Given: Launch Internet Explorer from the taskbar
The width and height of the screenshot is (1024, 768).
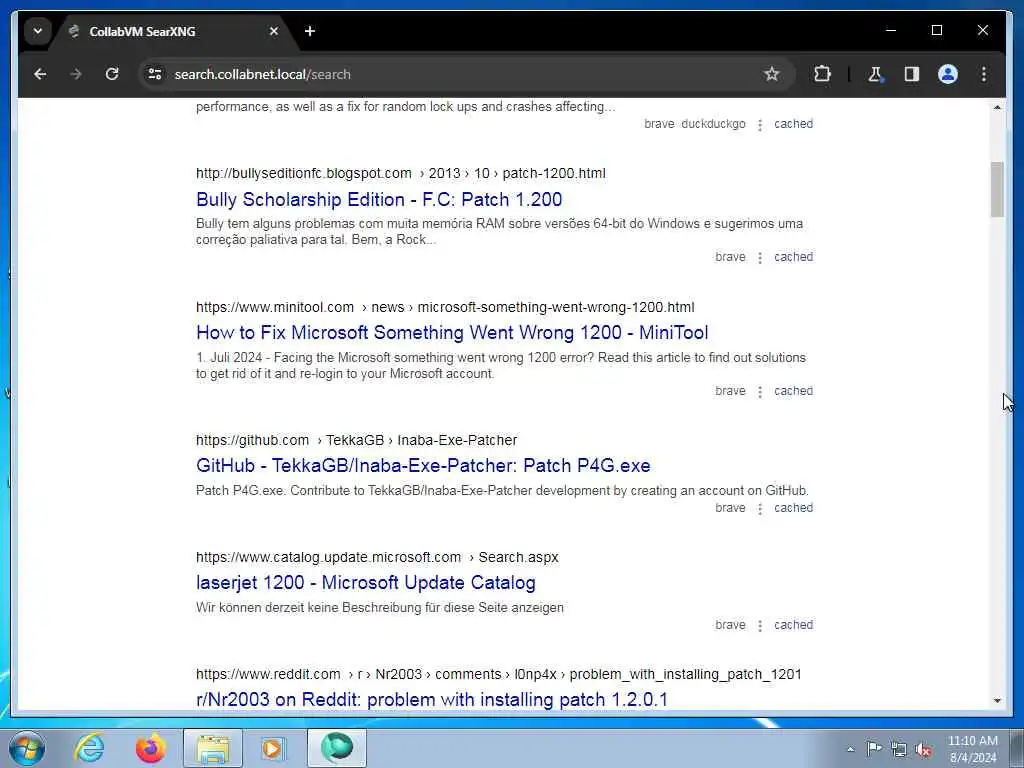Looking at the screenshot, I should 89,748.
